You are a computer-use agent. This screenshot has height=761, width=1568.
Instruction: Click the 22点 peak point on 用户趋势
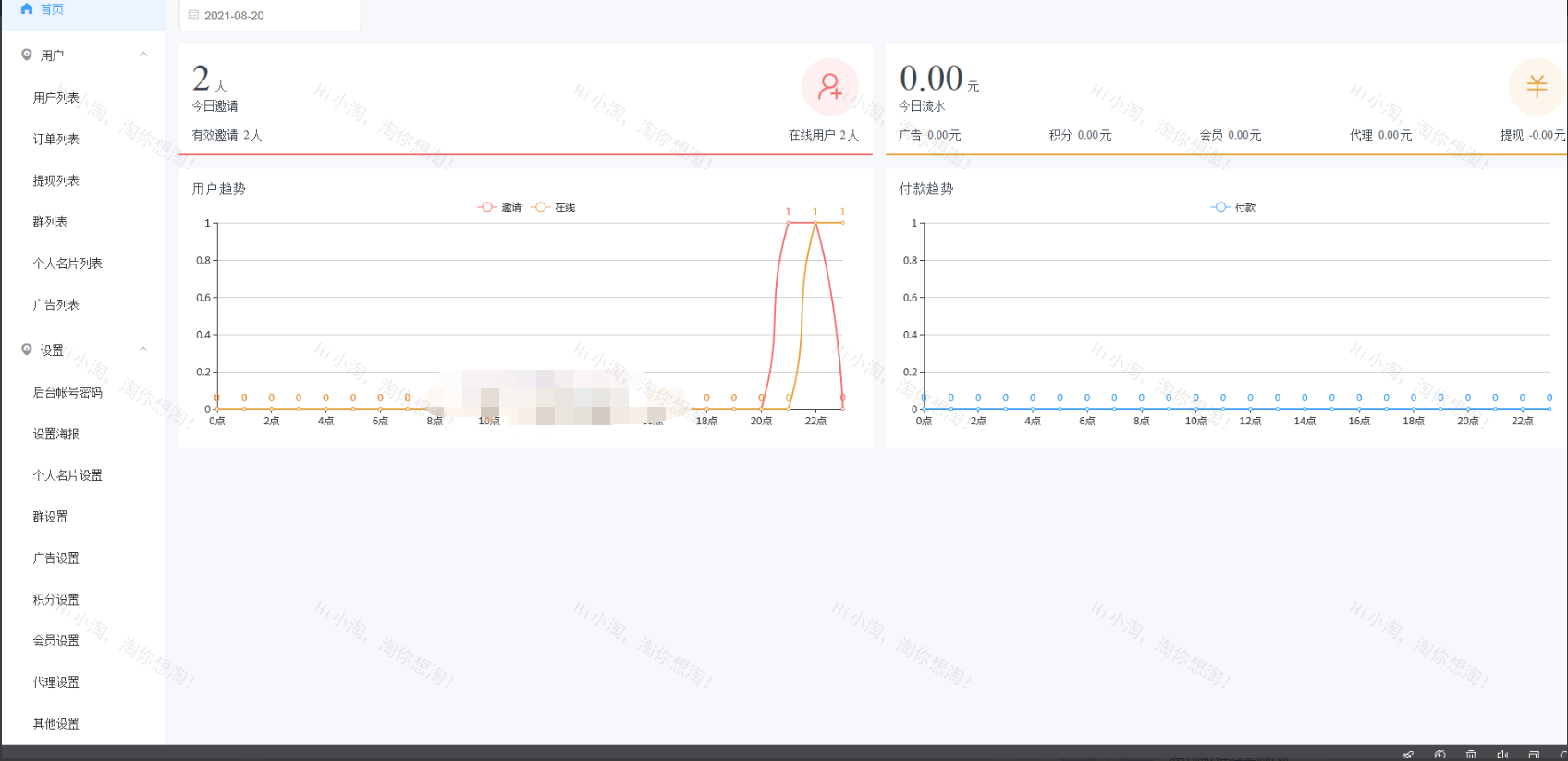pos(815,223)
